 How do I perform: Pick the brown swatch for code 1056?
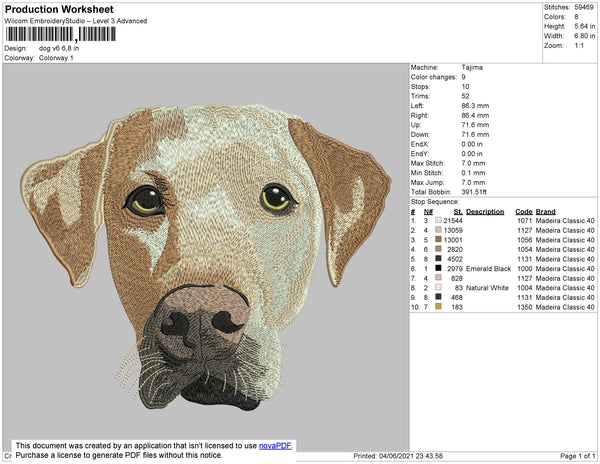438,240
